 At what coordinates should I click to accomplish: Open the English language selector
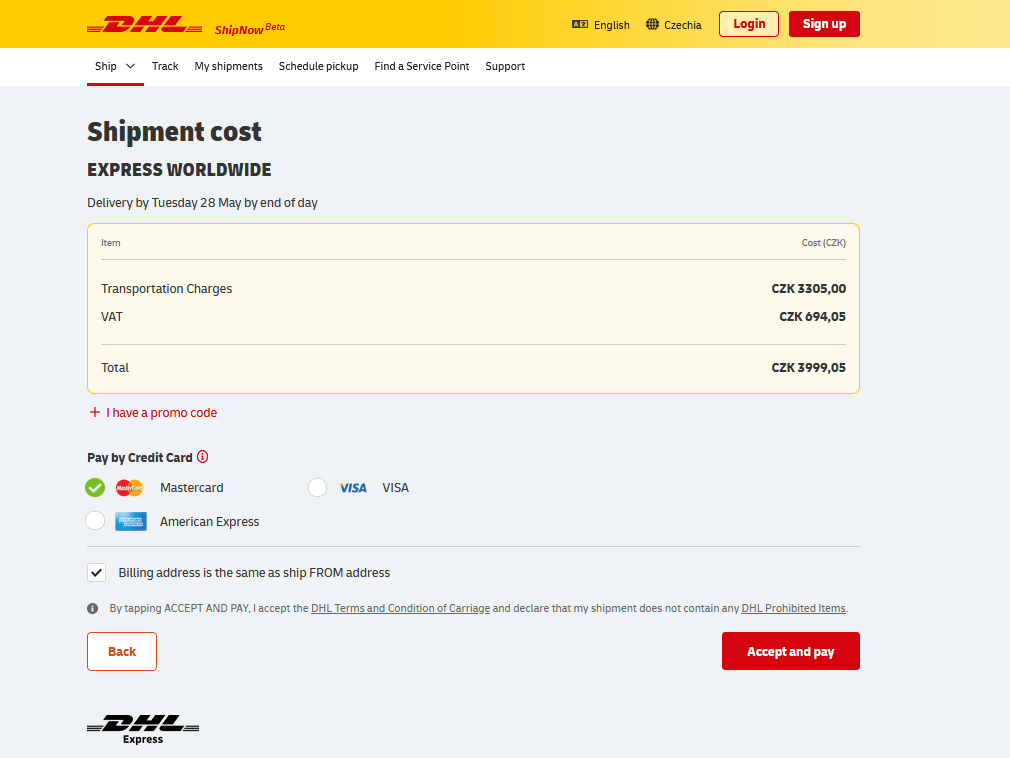point(601,25)
